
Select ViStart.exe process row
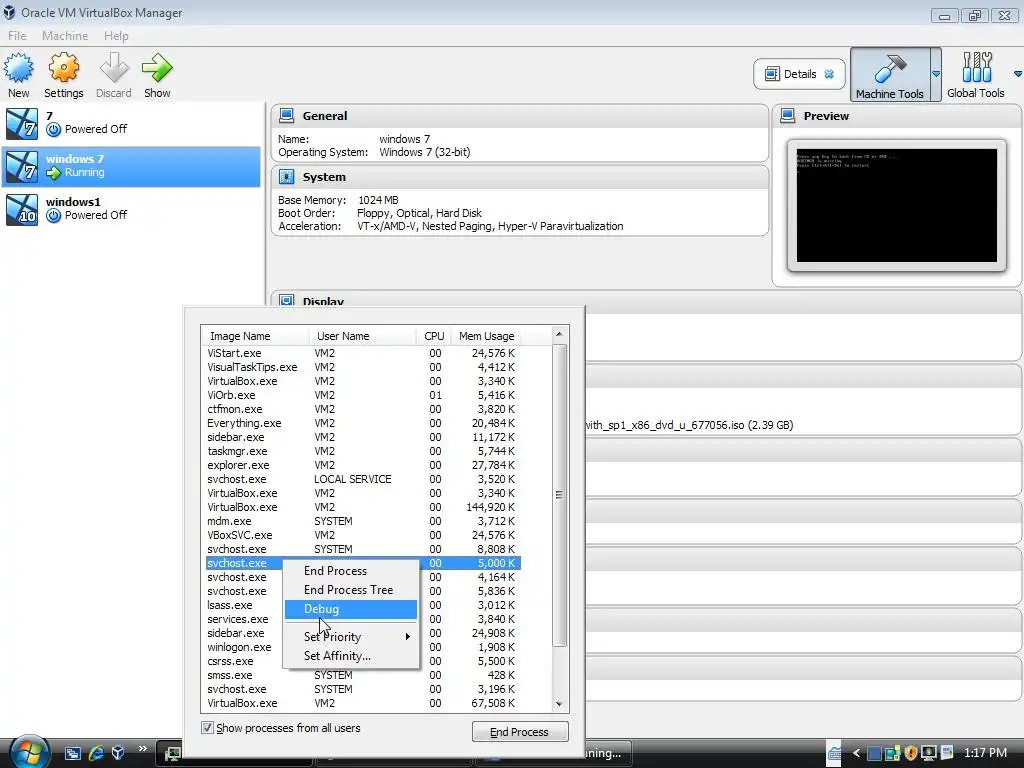(363, 353)
